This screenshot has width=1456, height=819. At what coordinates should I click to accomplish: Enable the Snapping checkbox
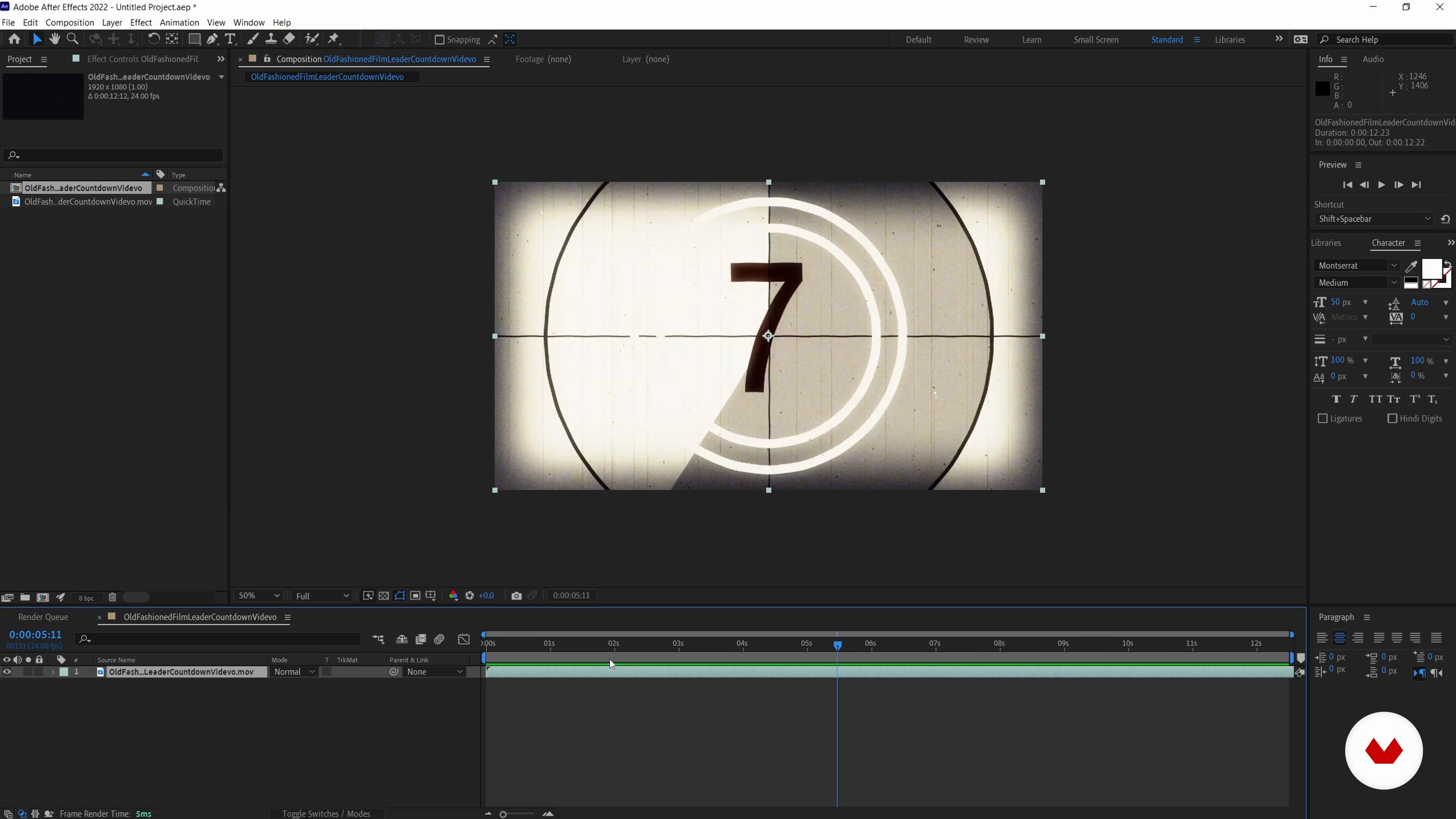439,39
